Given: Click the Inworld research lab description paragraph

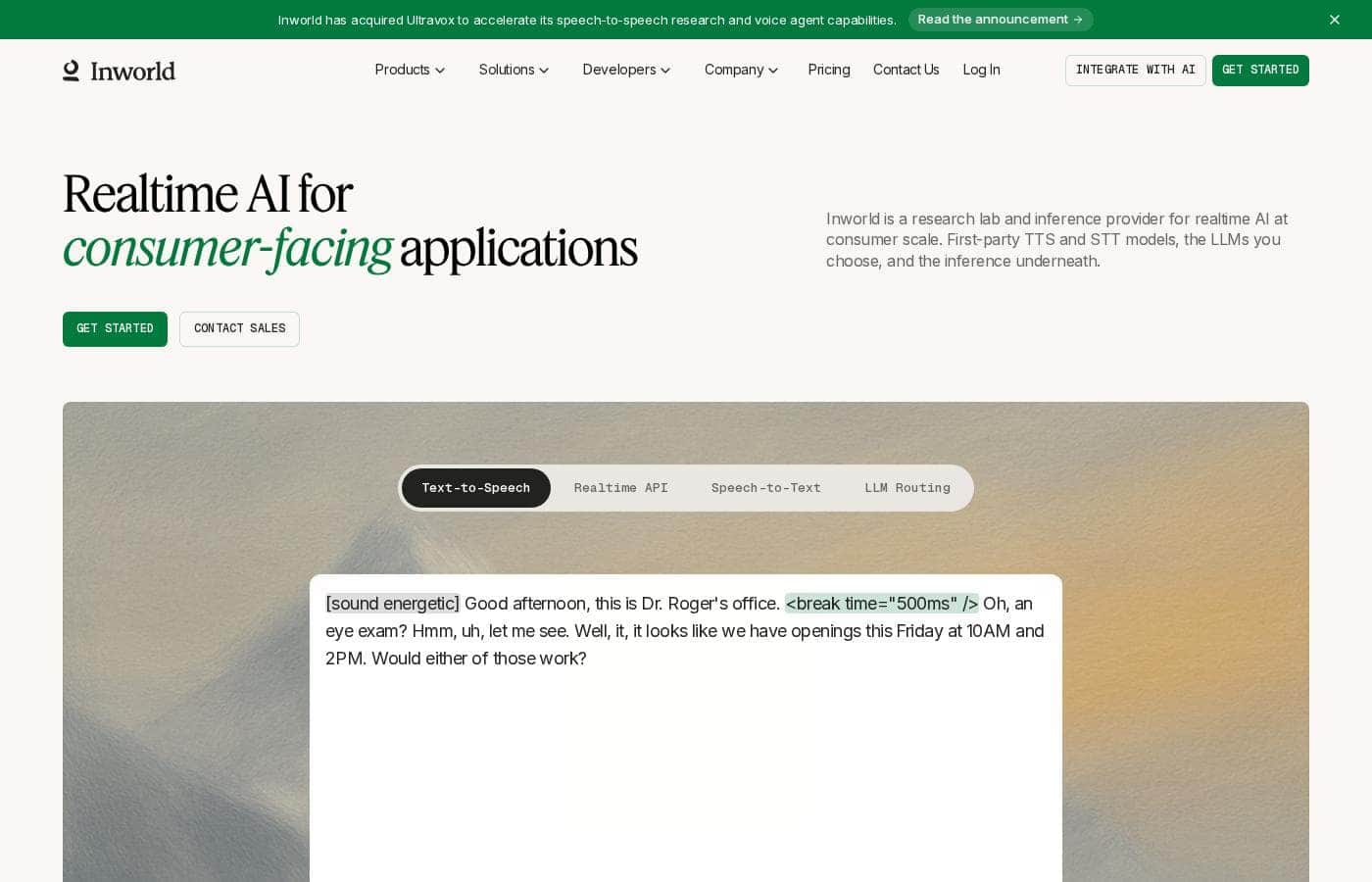Looking at the screenshot, I should click(1056, 240).
